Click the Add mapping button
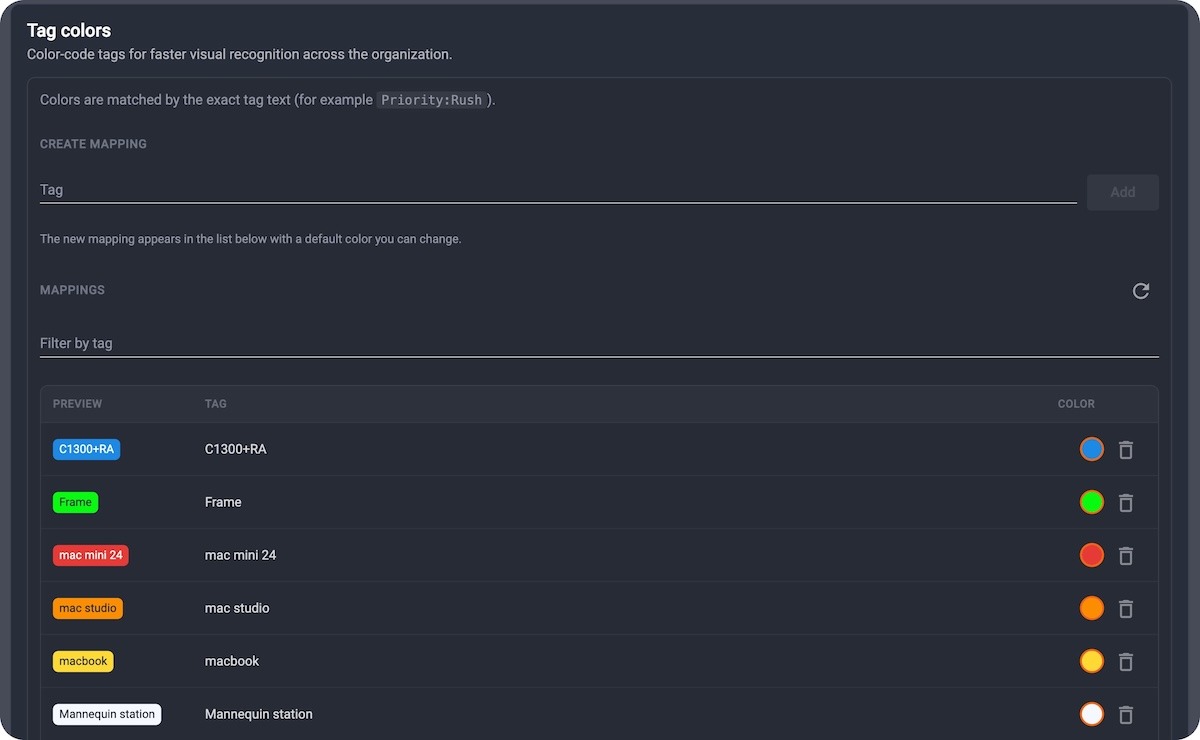Screen dimensions: 1200x740 pos(1123,192)
